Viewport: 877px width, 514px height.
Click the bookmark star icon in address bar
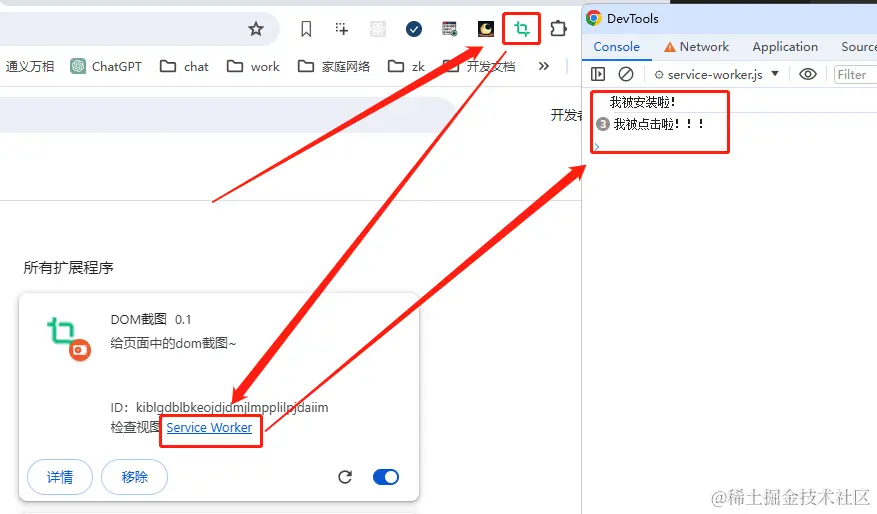pyautogui.click(x=256, y=29)
